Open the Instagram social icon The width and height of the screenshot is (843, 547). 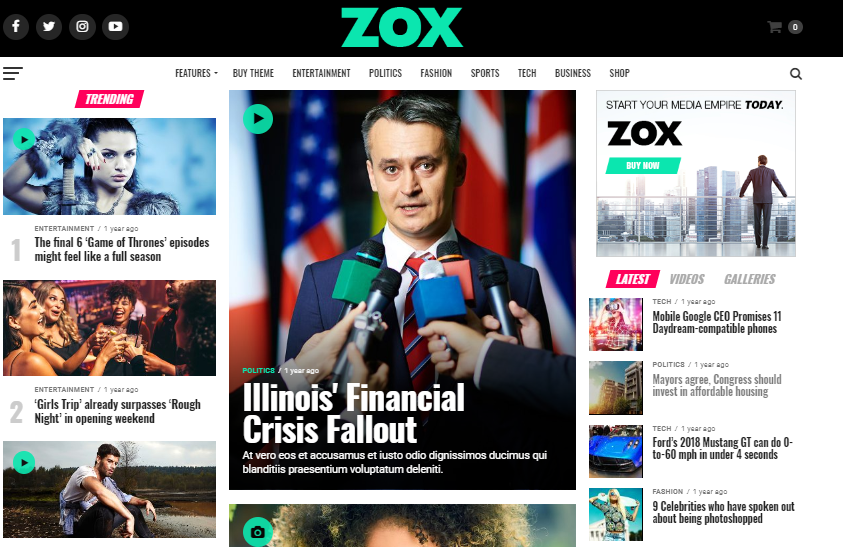tap(82, 26)
